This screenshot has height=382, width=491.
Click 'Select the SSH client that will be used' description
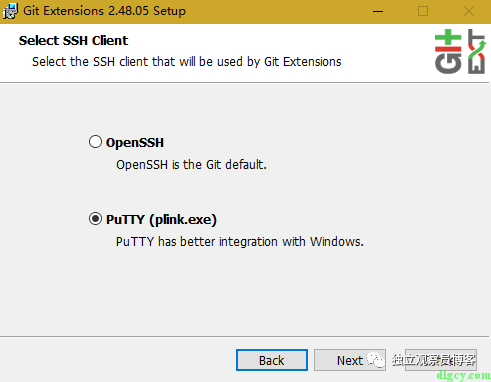187,62
